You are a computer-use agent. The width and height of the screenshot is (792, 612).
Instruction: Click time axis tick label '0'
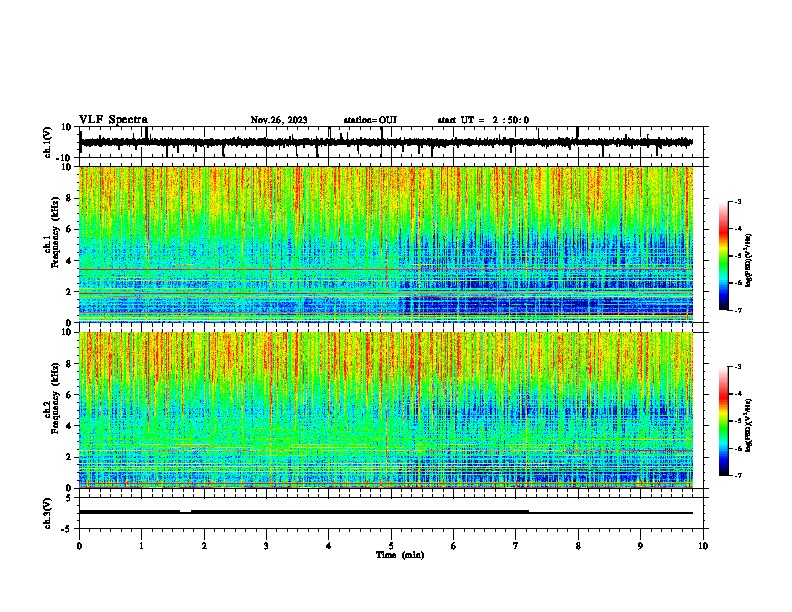point(79,546)
